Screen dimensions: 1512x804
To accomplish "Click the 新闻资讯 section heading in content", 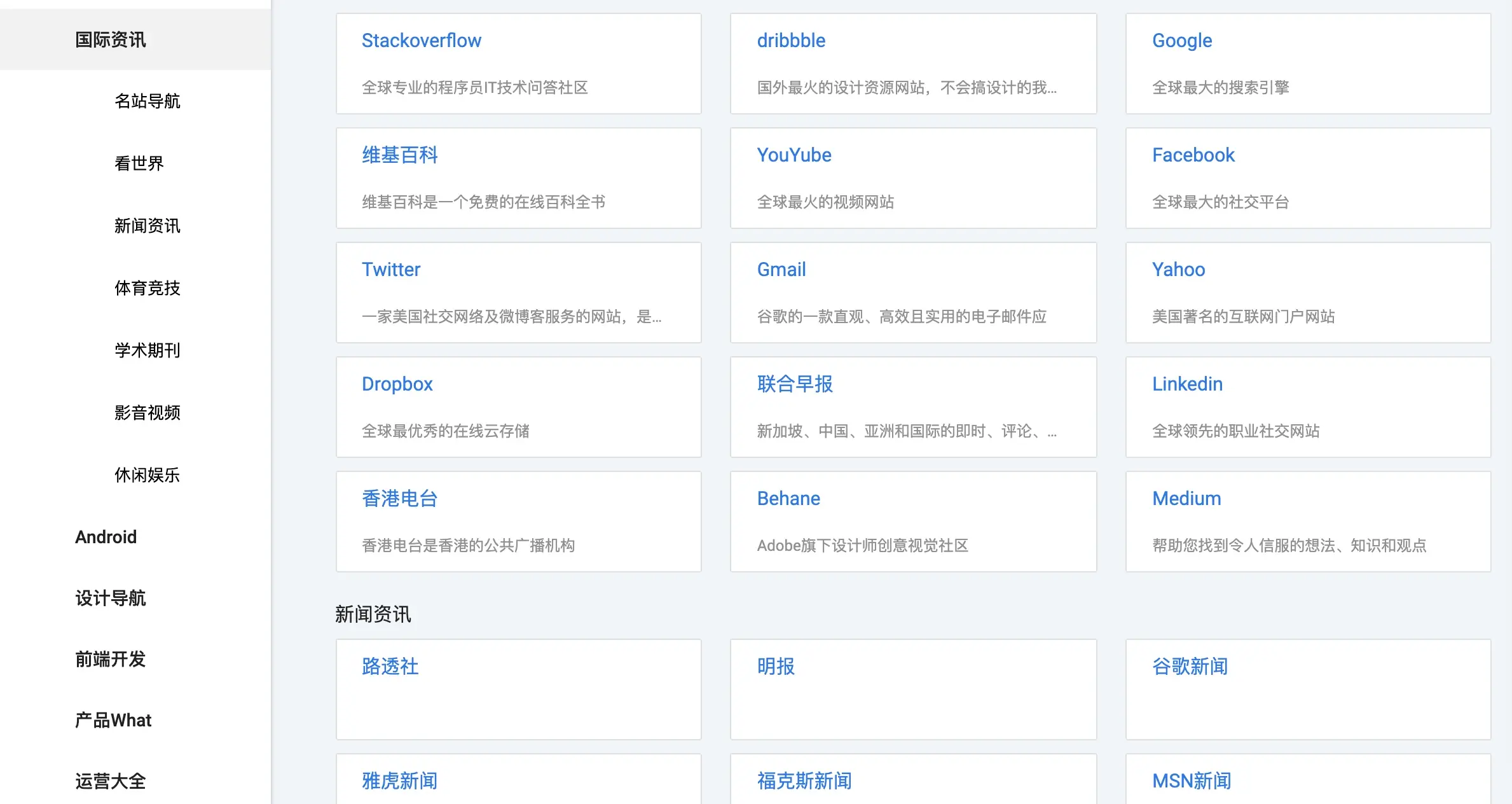I will 373,614.
